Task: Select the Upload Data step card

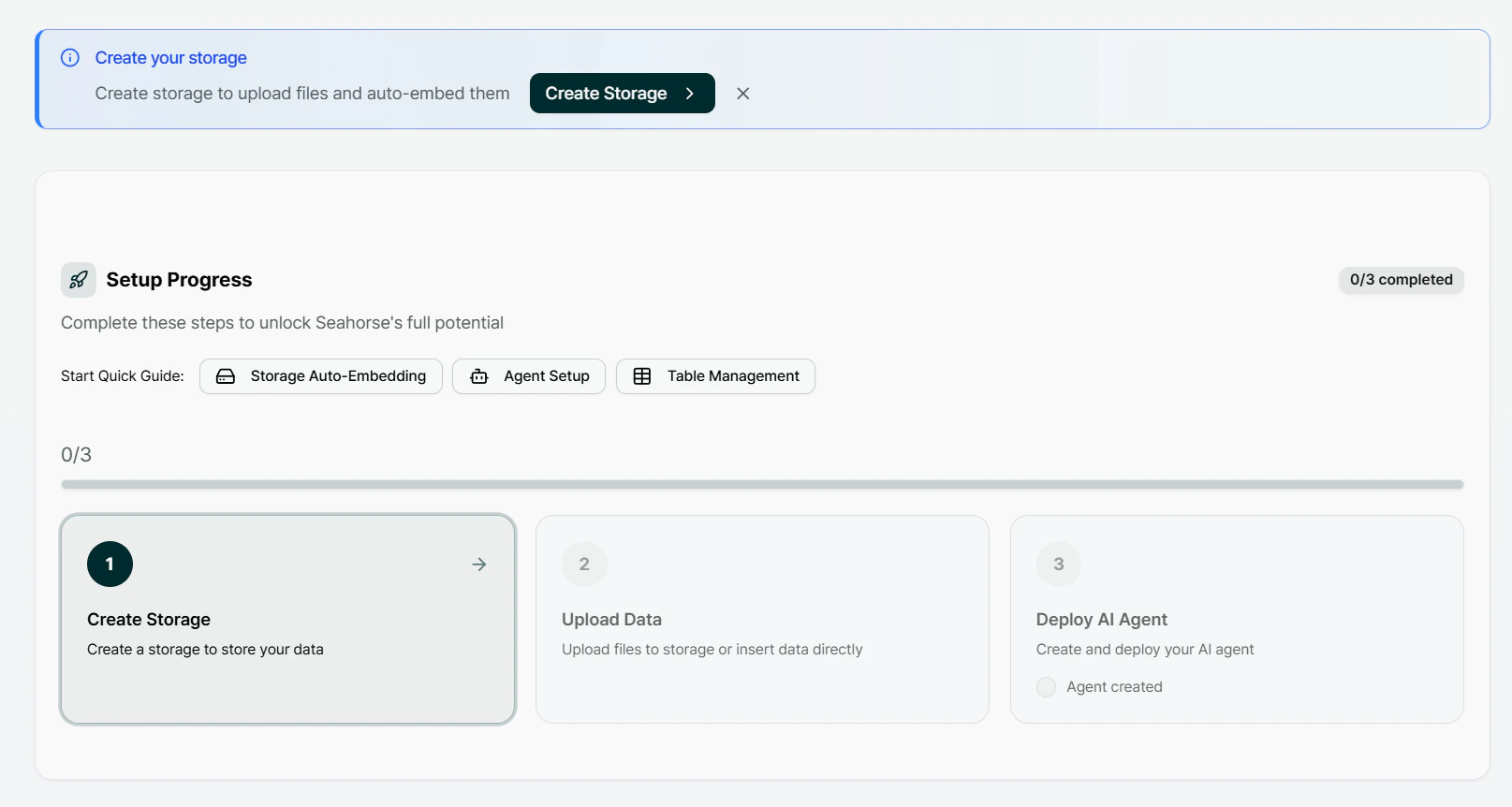Action: click(762, 619)
